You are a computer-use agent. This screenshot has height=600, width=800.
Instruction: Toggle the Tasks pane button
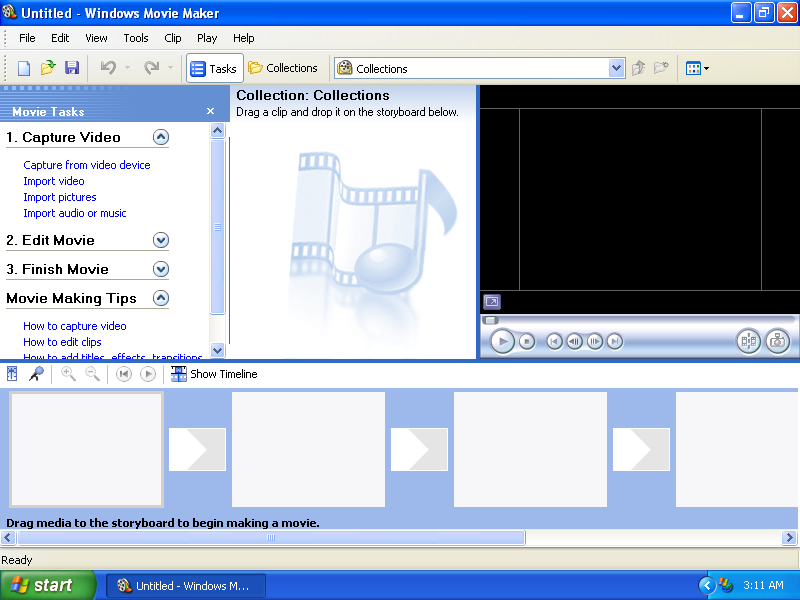(214, 68)
